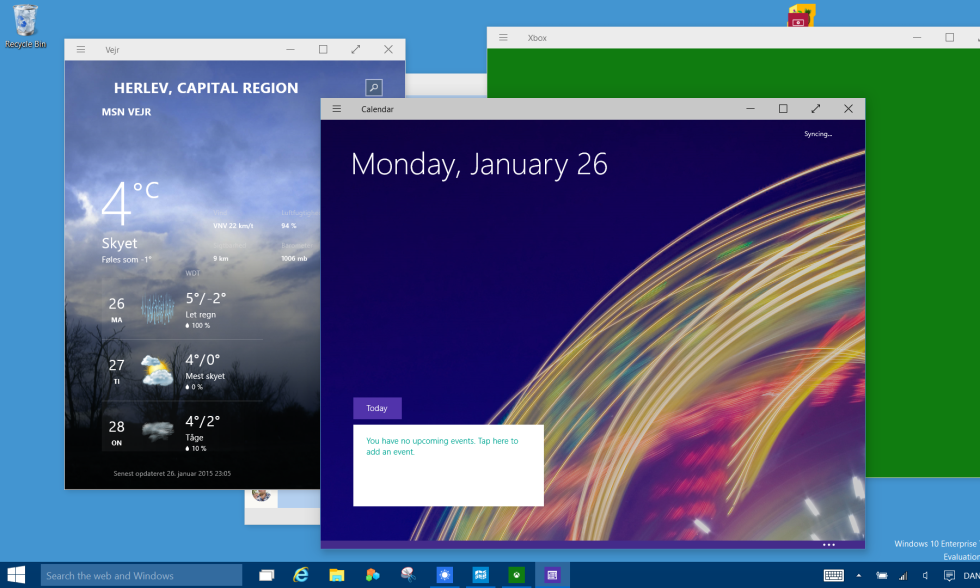Open the Calendar more options ellipsis
Image resolution: width=980 pixels, height=588 pixels.
tap(829, 545)
